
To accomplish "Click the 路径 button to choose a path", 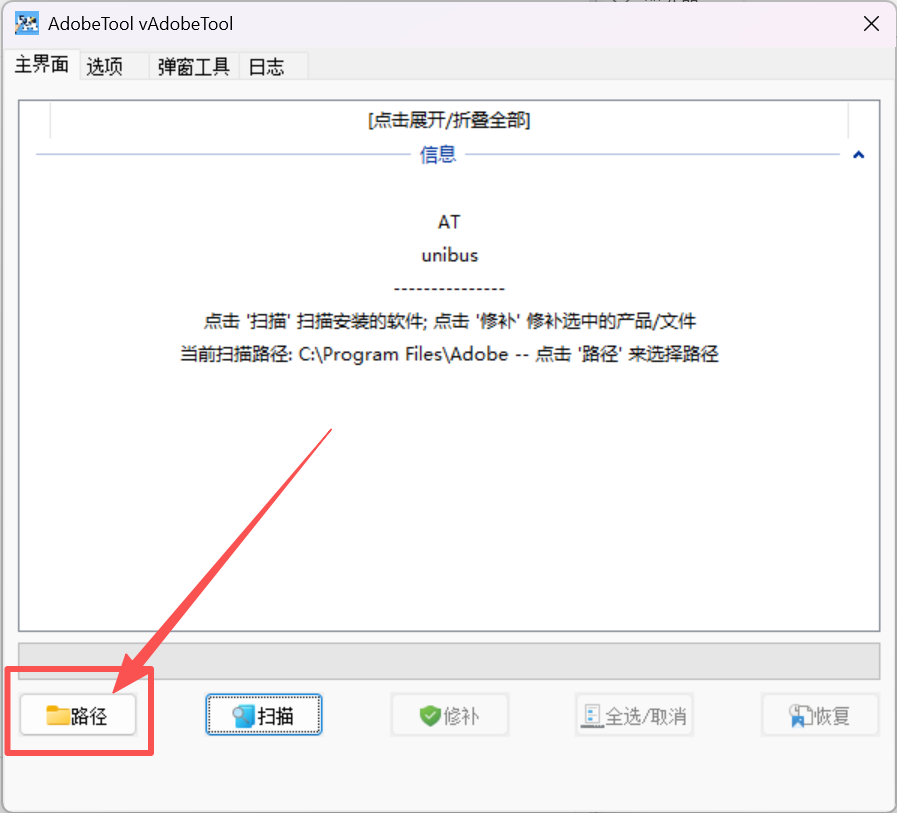I will pos(78,715).
